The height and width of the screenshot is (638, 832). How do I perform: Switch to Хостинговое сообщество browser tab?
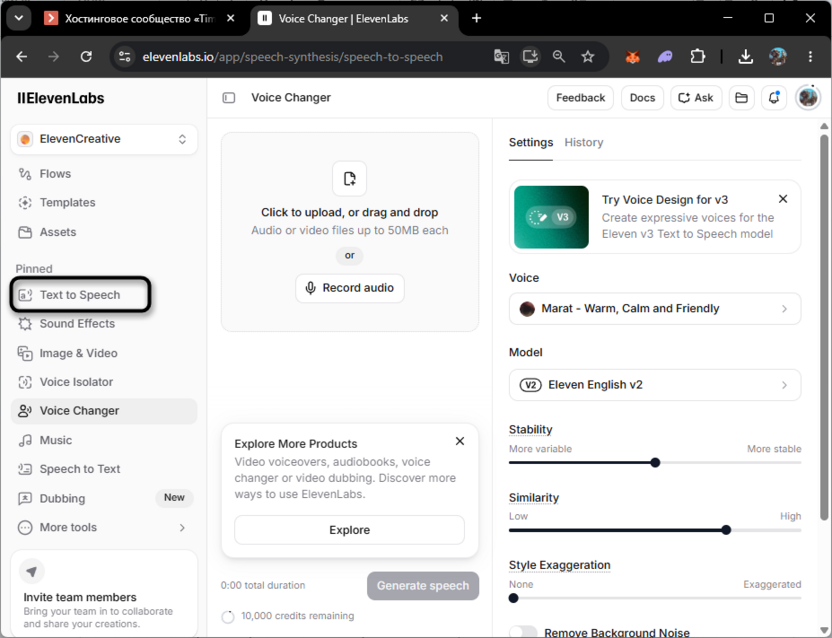point(139,19)
